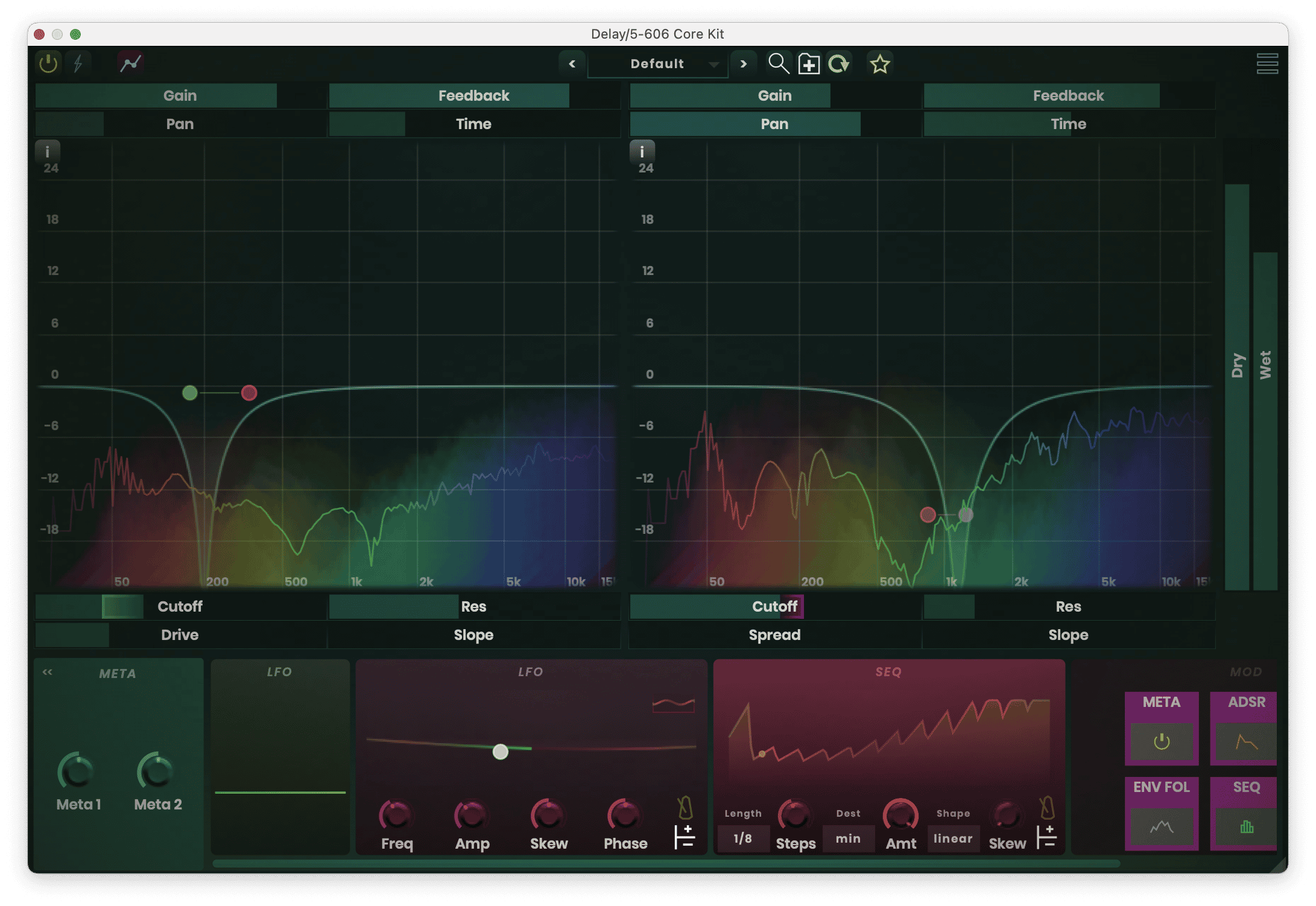Screen dimensions: 1316x906
Task: Adjust right filter Cutoff slider
Action: click(774, 606)
